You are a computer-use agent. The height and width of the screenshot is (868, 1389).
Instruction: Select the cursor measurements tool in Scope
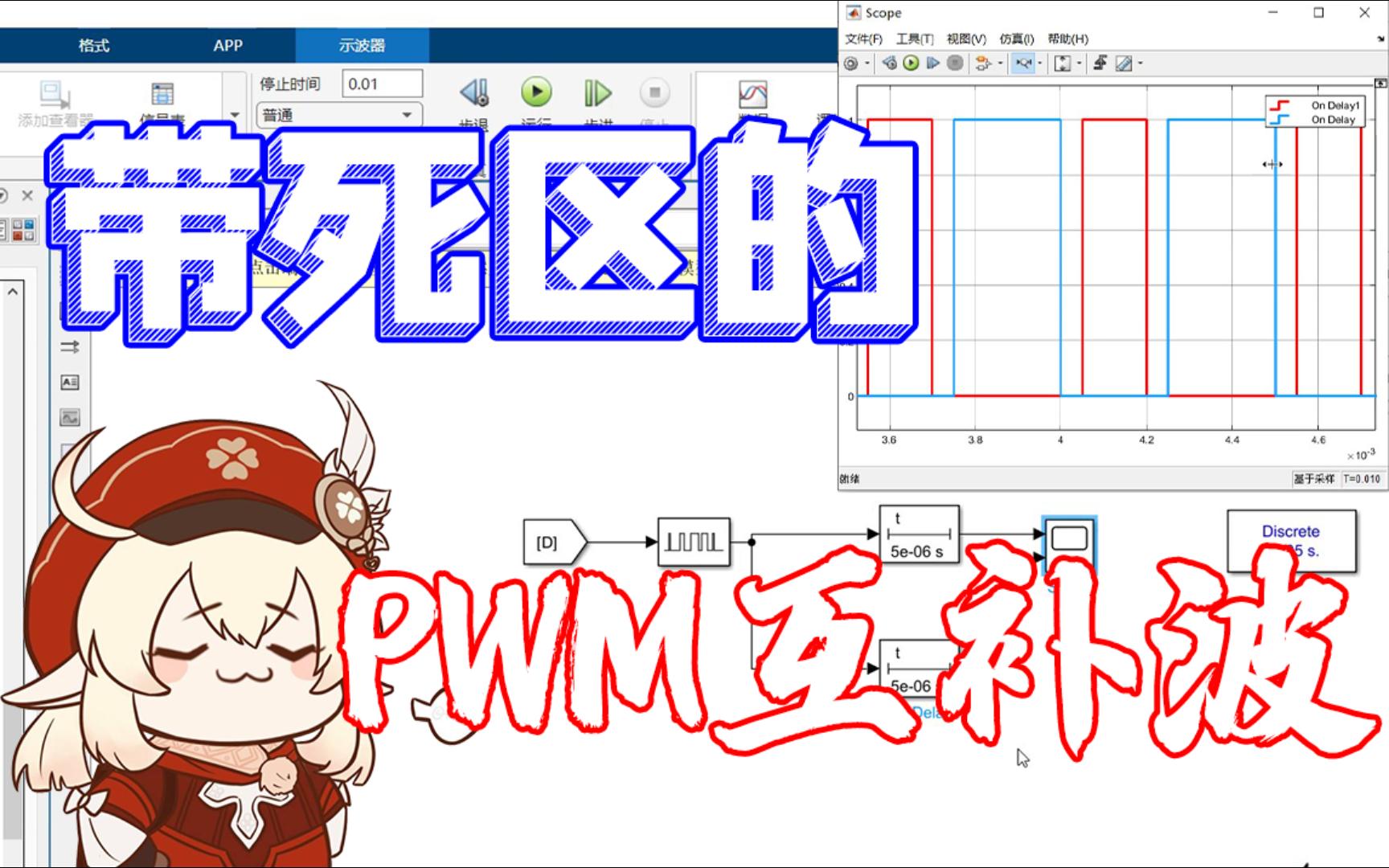click(x=1124, y=63)
